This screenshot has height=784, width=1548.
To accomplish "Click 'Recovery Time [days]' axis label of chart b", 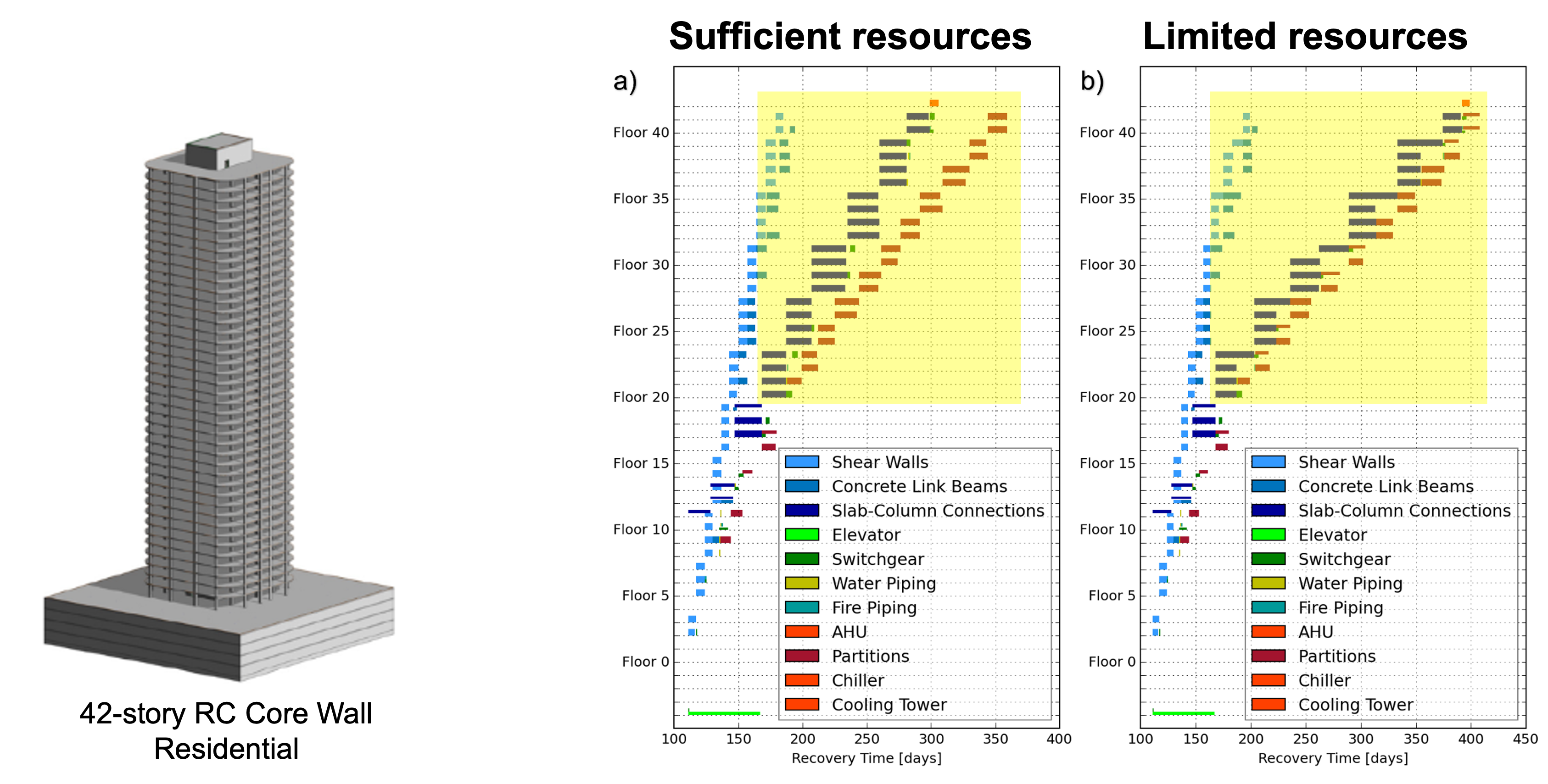I will [x=1333, y=758].
